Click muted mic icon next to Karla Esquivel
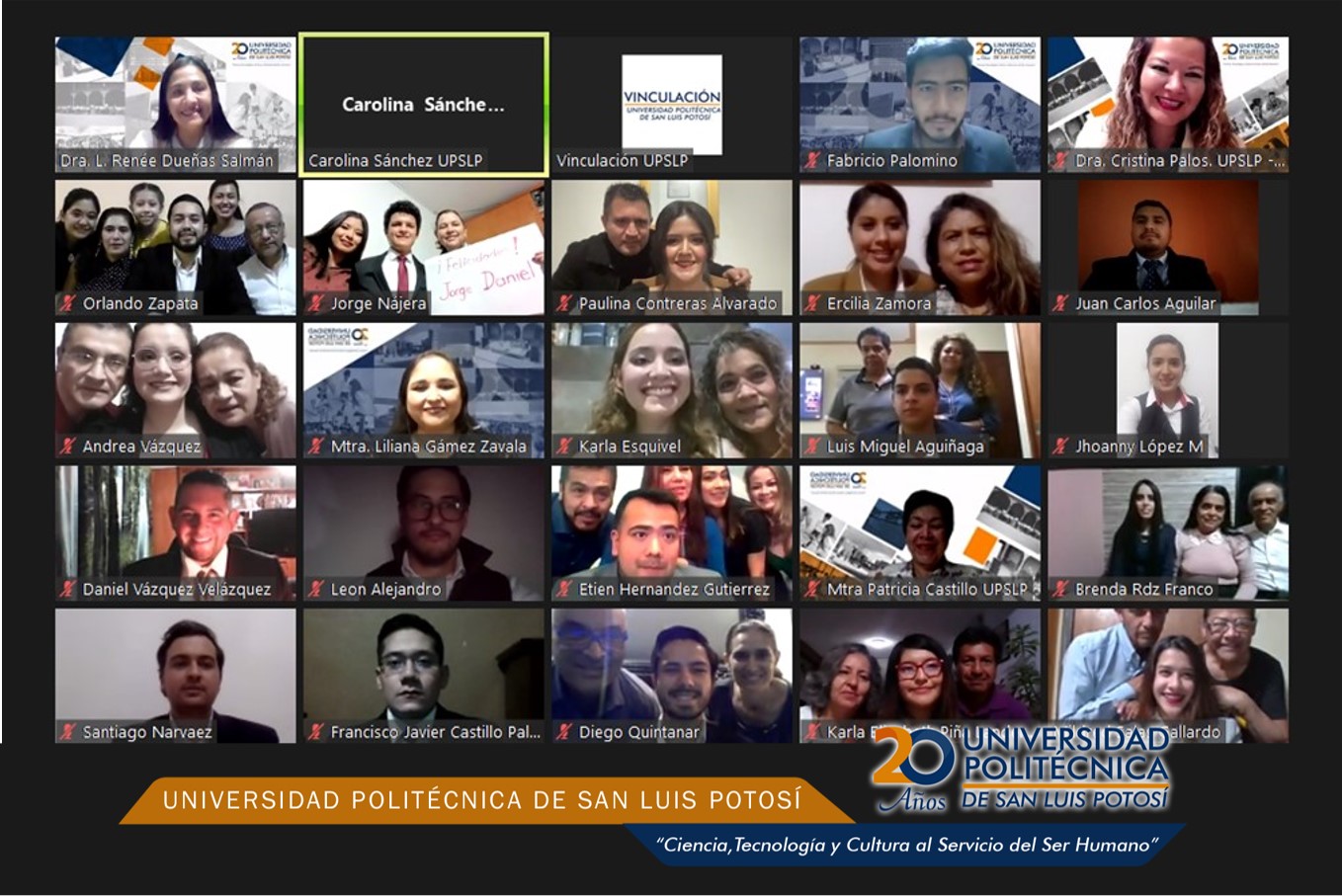 coord(564,447)
